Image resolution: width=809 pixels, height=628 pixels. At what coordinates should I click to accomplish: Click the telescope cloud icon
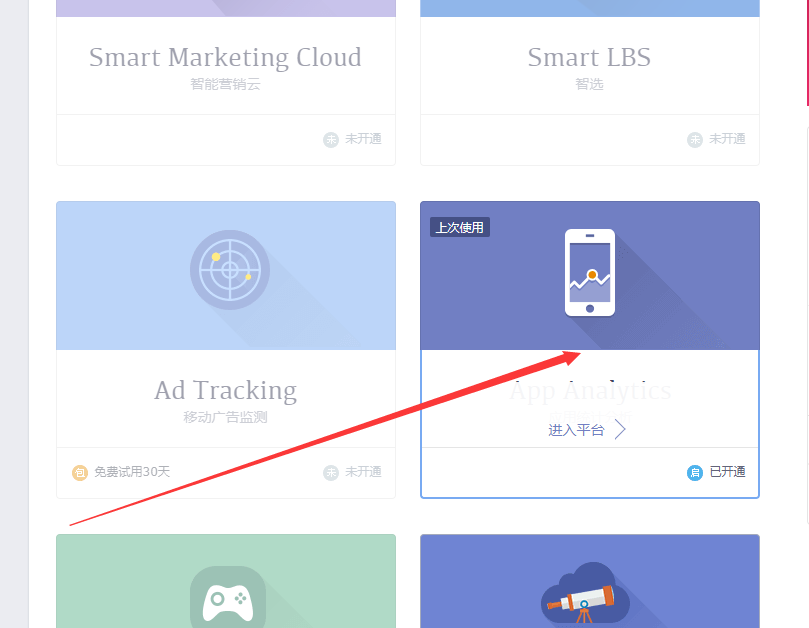[x=585, y=593]
